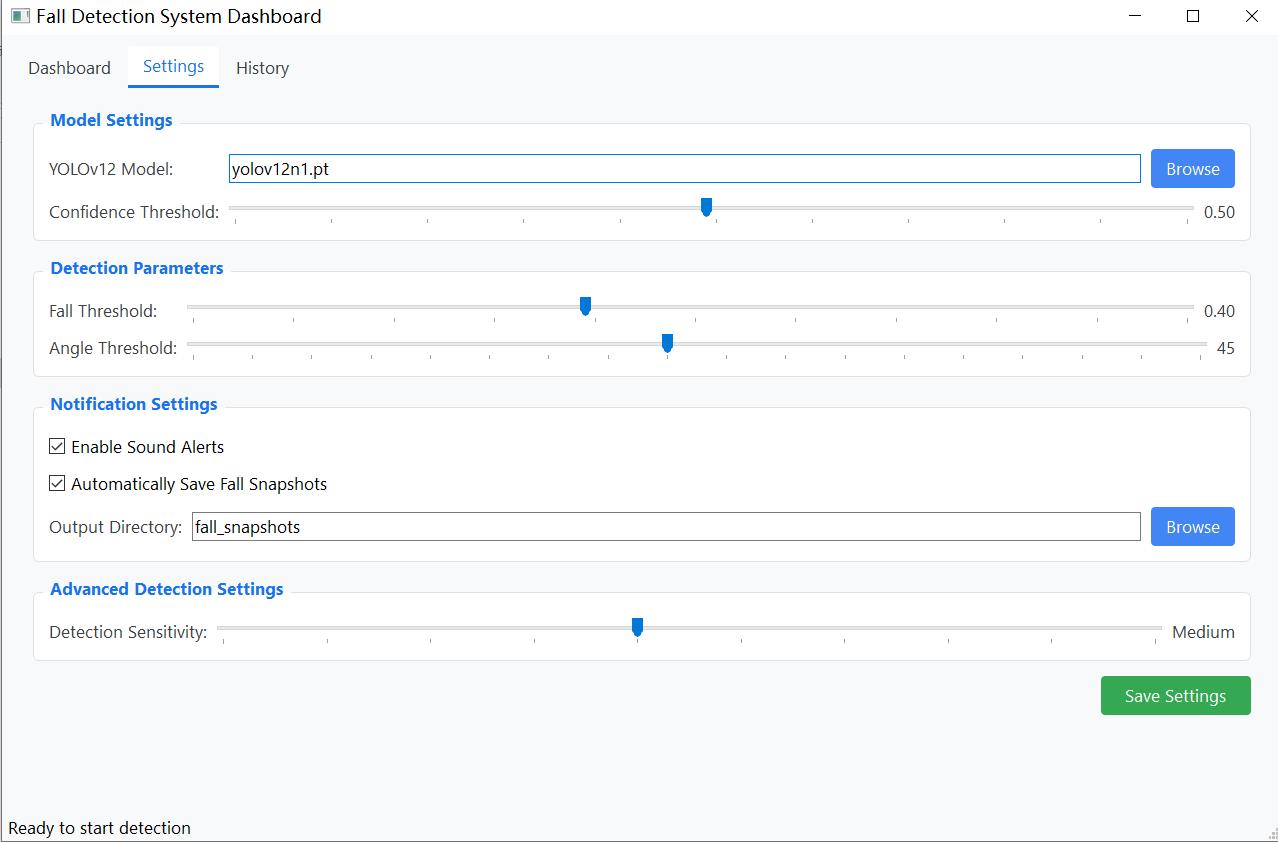Click the Confidence Threshold slider handle

pos(706,207)
